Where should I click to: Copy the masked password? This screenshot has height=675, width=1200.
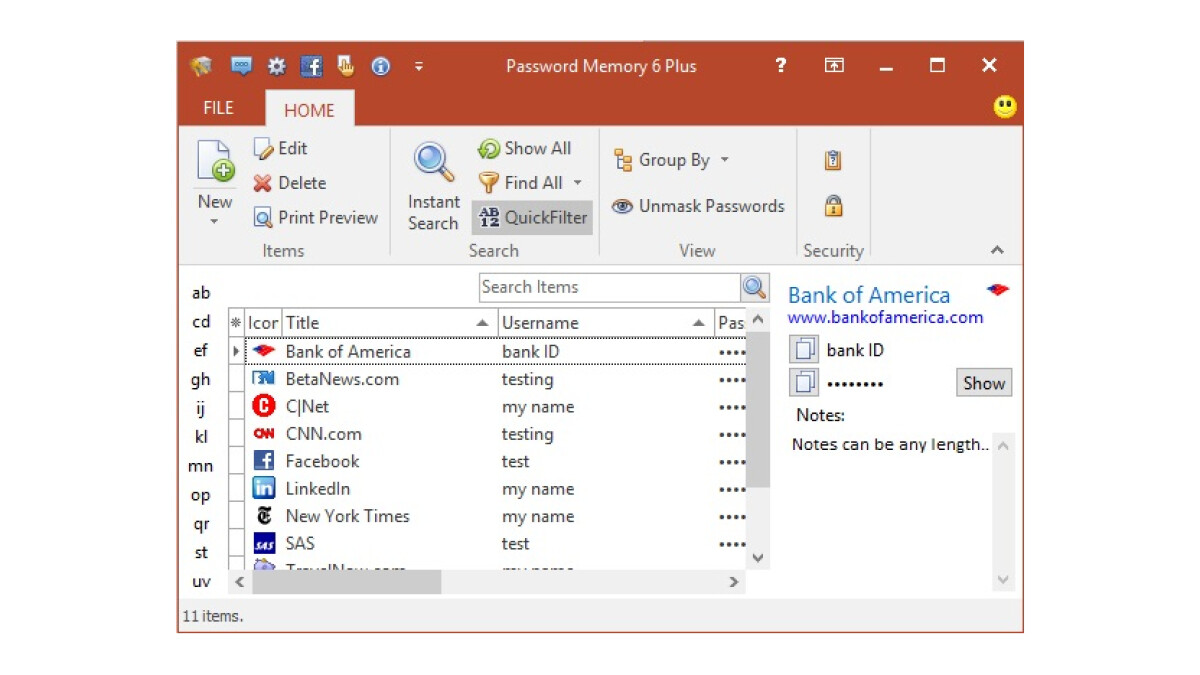pos(804,383)
